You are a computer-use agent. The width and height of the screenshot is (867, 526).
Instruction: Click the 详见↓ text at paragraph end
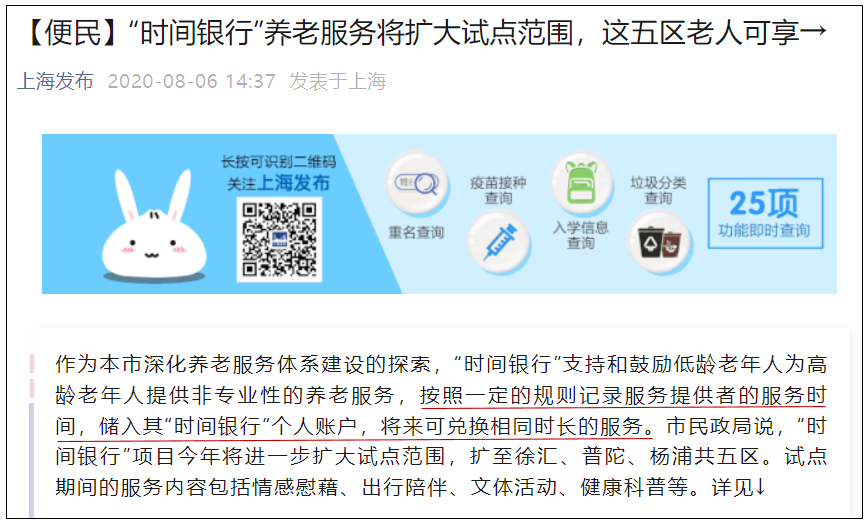738,487
